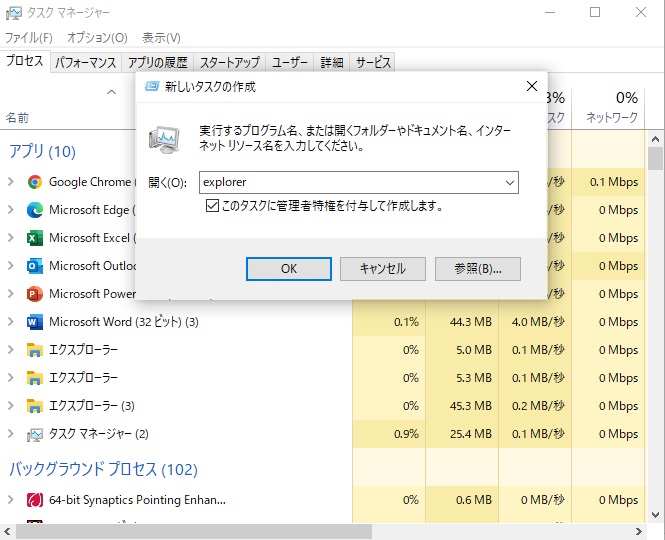Click the scroll left arrow
Viewport: 665px width, 540px height.
(x=7, y=532)
